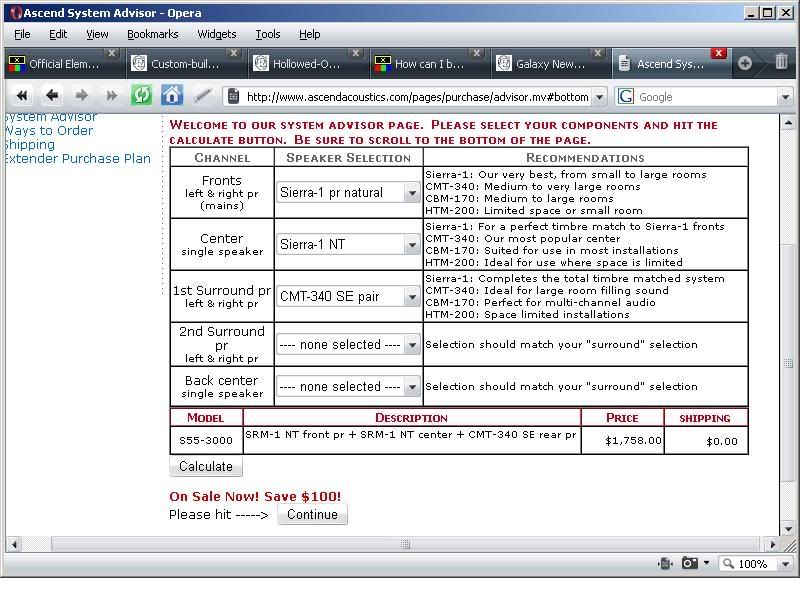Click the horizontal scrollbar left arrow
This screenshot has width=800, height=598.
(14, 544)
